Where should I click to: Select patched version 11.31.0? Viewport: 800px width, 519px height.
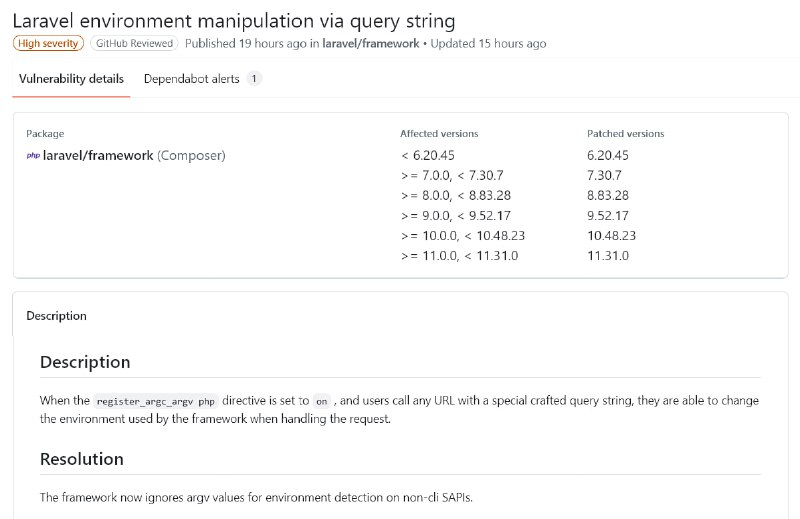point(608,255)
